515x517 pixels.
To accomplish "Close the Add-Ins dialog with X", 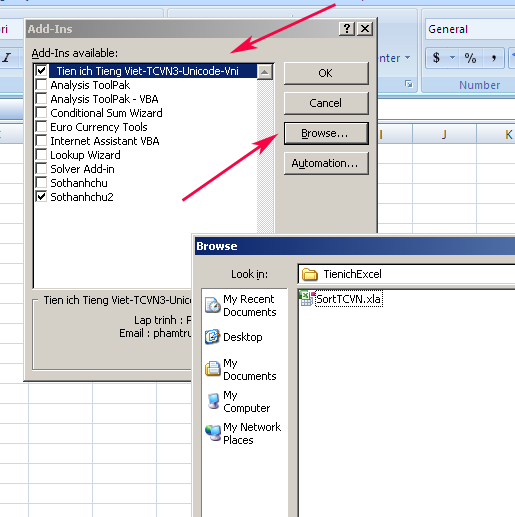I will 365,29.
